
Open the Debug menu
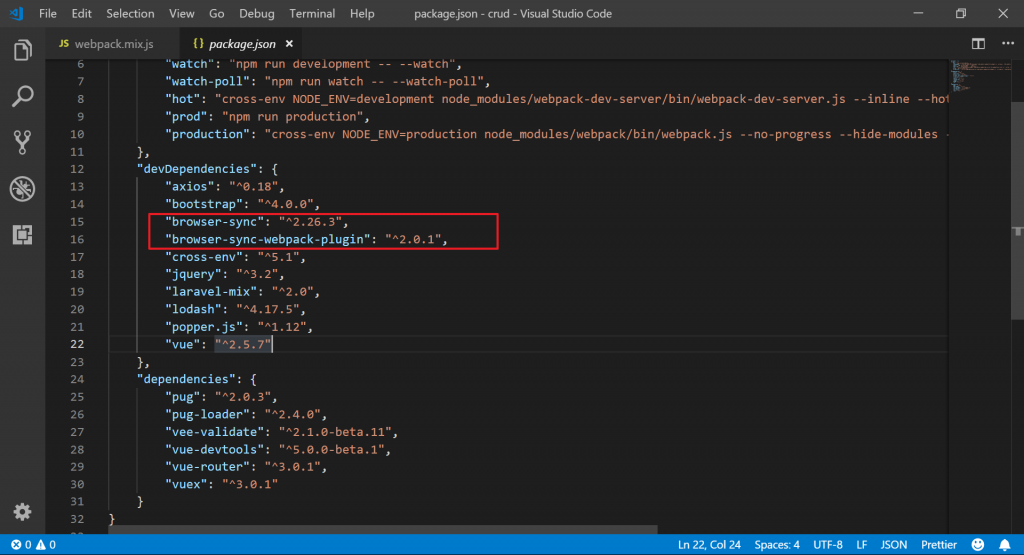click(x=257, y=13)
